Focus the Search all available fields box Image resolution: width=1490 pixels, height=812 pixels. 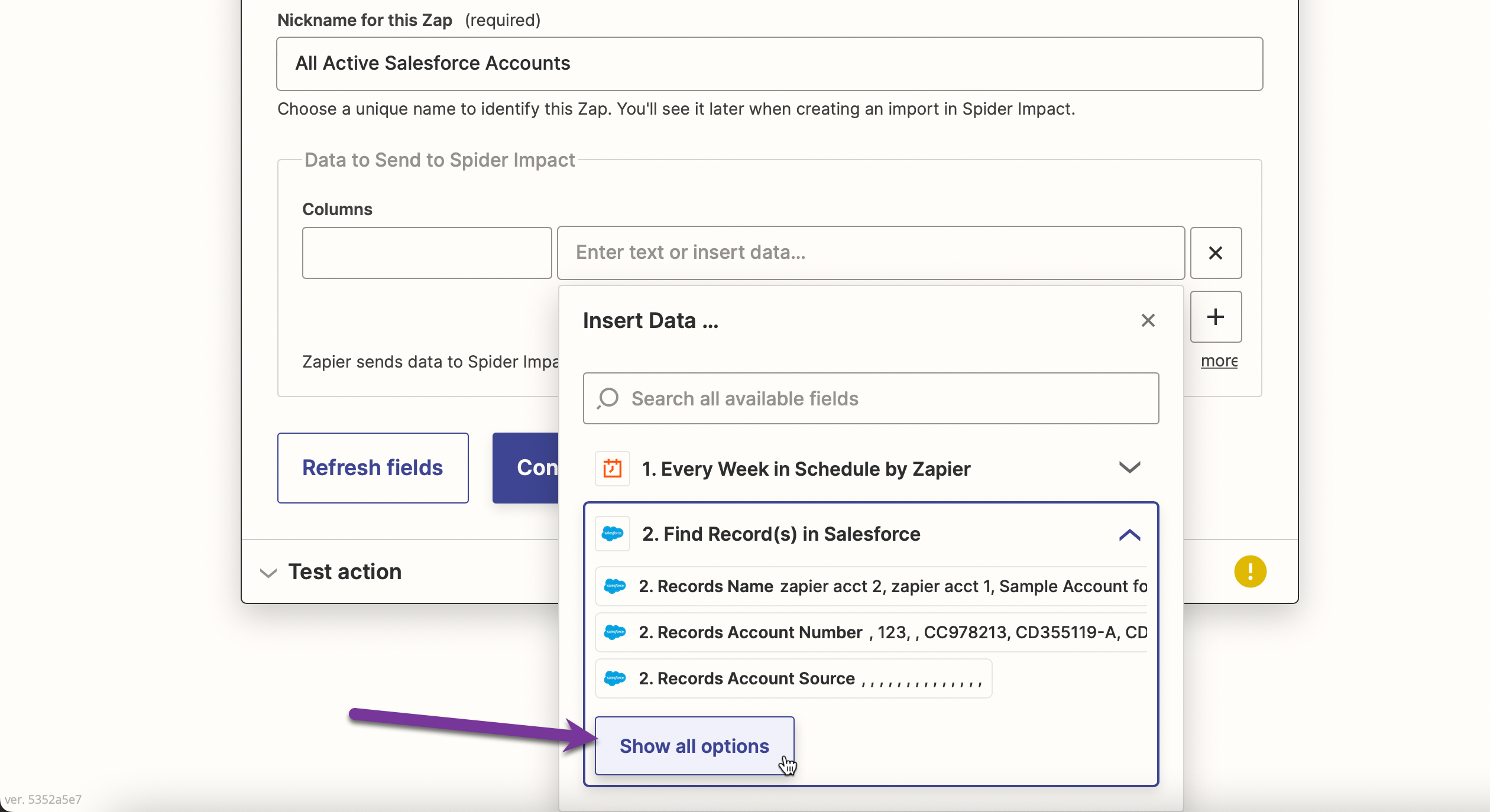(870, 398)
